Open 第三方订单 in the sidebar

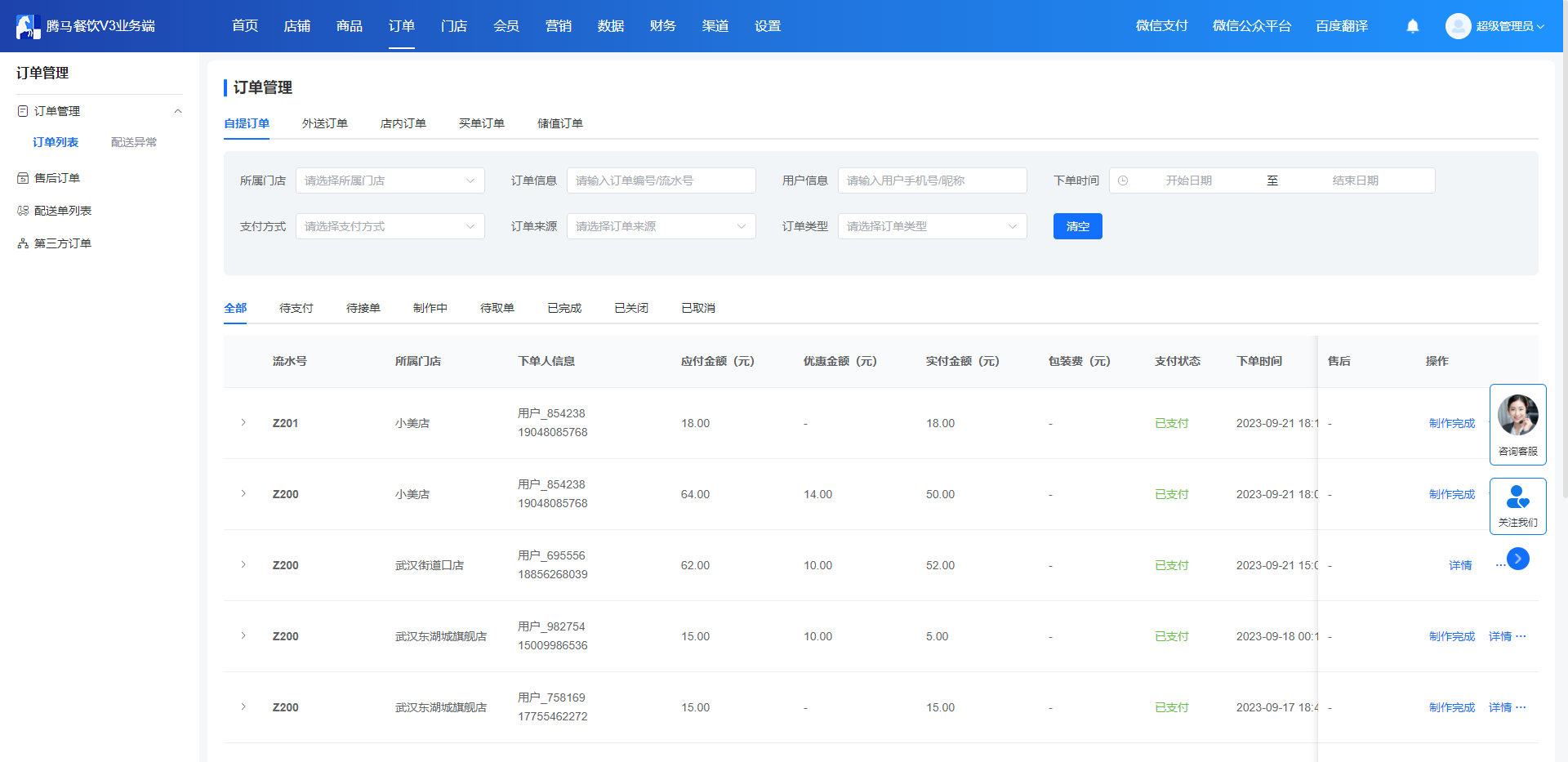(x=63, y=243)
